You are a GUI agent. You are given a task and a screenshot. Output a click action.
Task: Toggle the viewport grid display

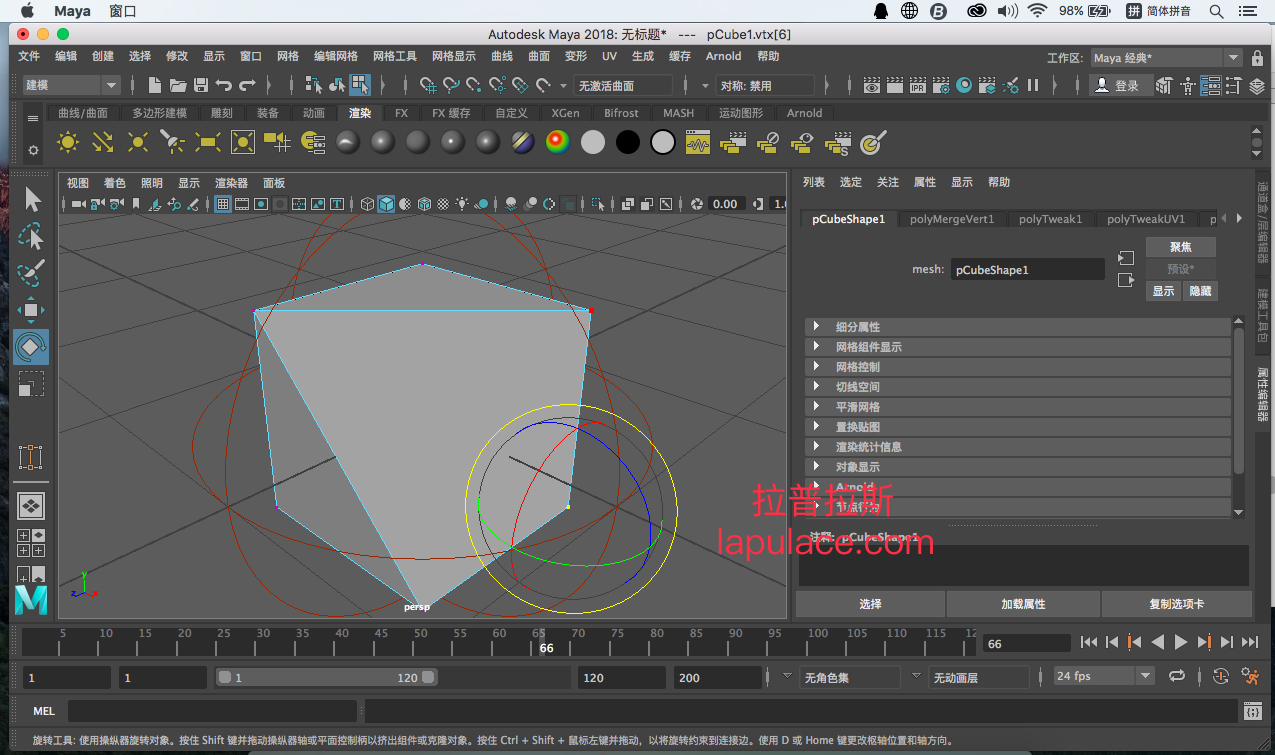coord(223,204)
